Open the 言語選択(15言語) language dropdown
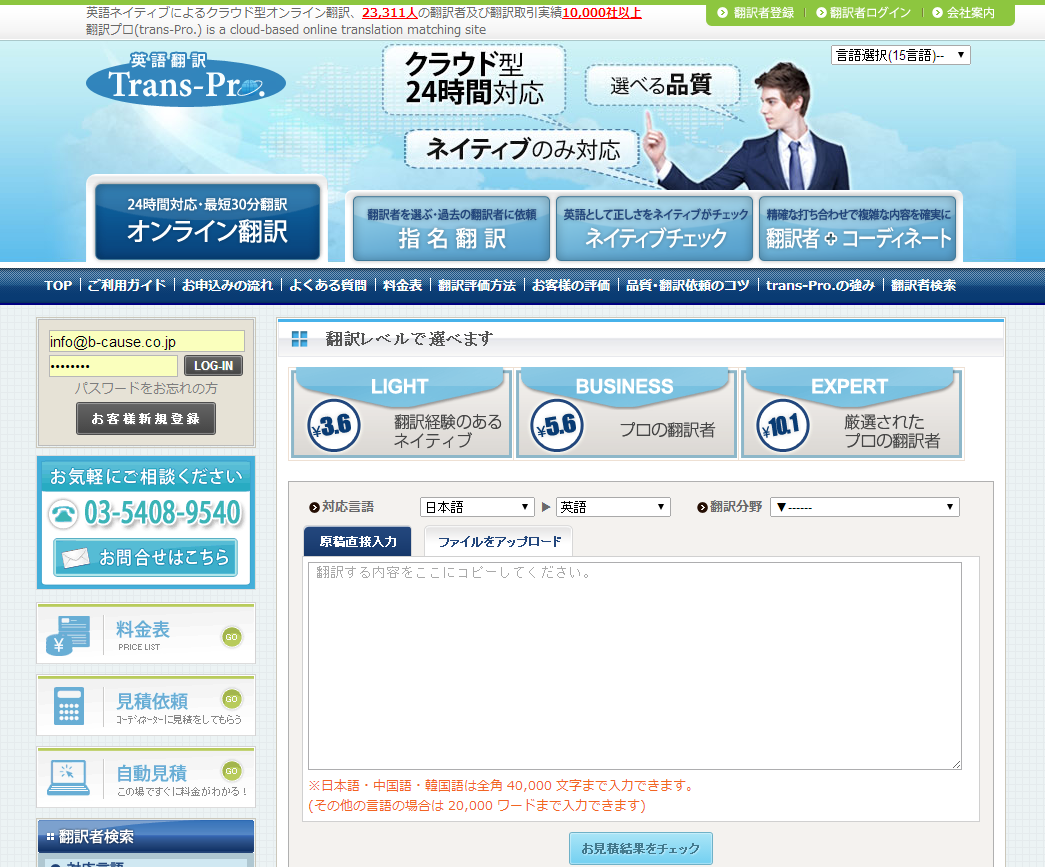The height and width of the screenshot is (867, 1045). (900, 55)
